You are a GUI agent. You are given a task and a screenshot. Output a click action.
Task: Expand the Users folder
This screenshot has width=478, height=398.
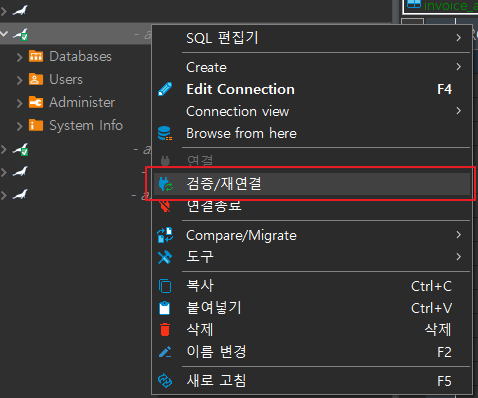click(20, 80)
